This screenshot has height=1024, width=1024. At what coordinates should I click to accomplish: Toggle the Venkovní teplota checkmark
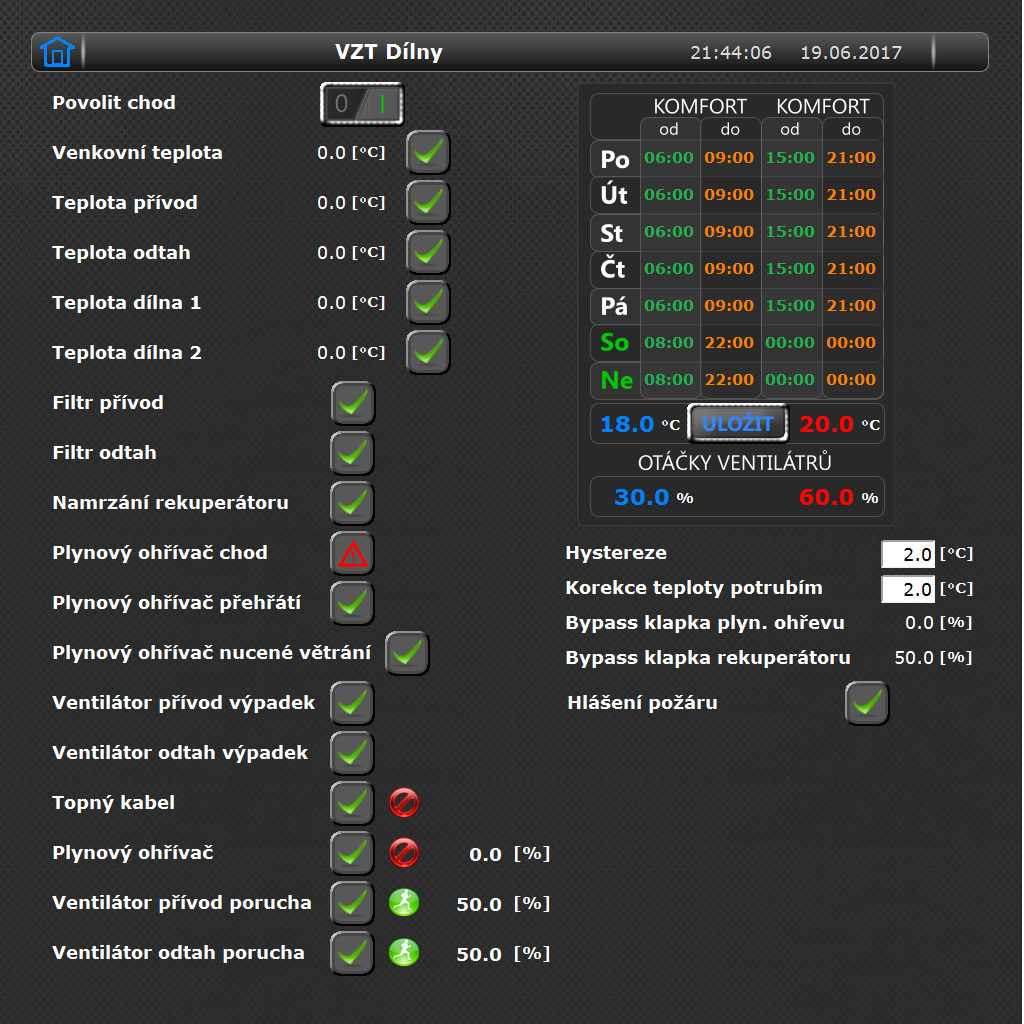coord(428,153)
